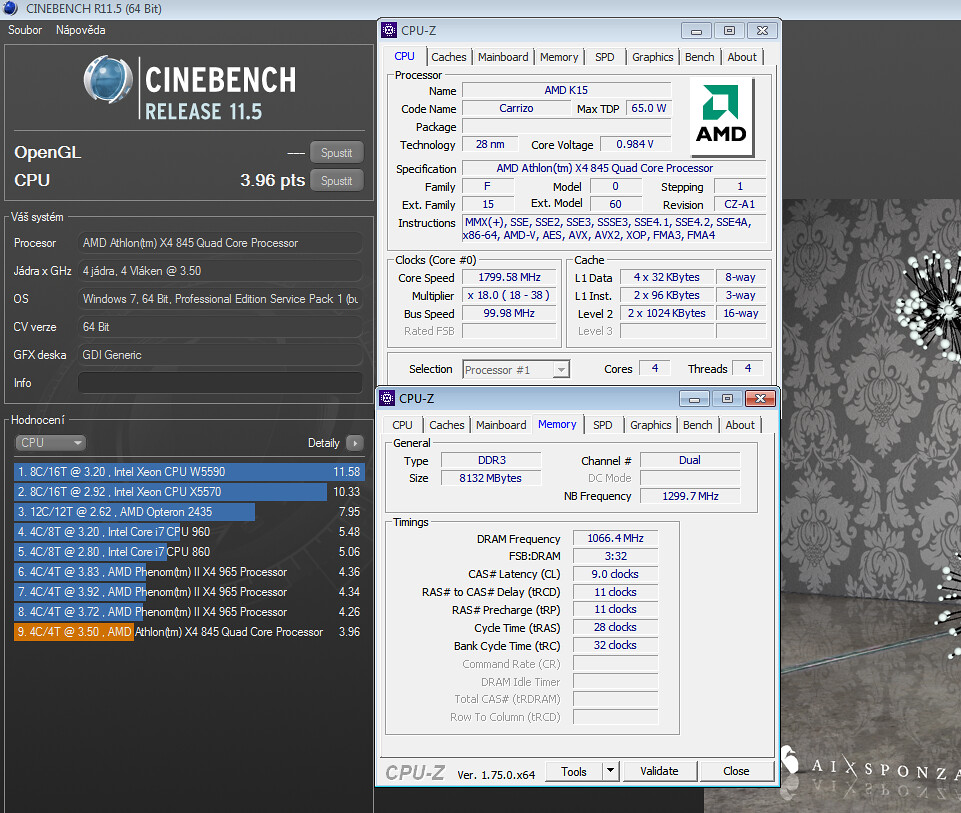This screenshot has width=961, height=813.
Task: Open the Tools dropdown arrow in CPU-Z
Action: pos(610,771)
